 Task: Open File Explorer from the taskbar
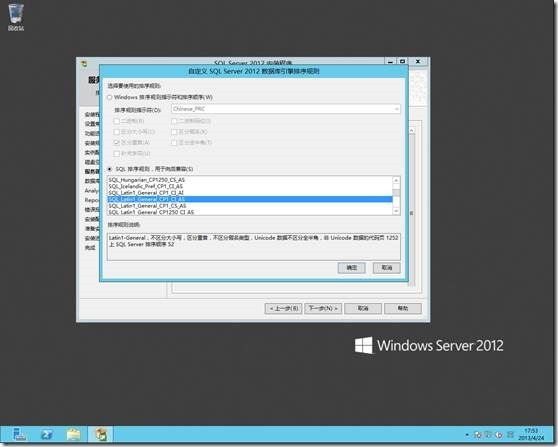point(74,435)
